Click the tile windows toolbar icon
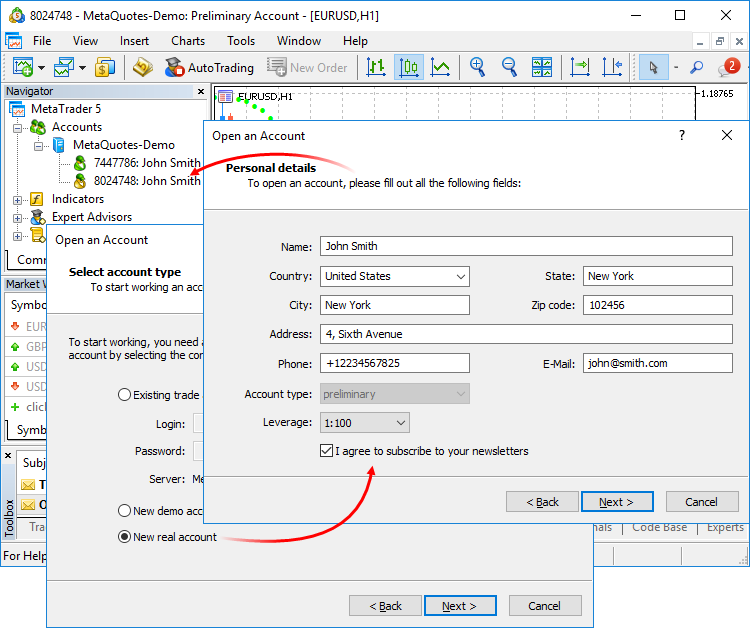 coord(542,67)
